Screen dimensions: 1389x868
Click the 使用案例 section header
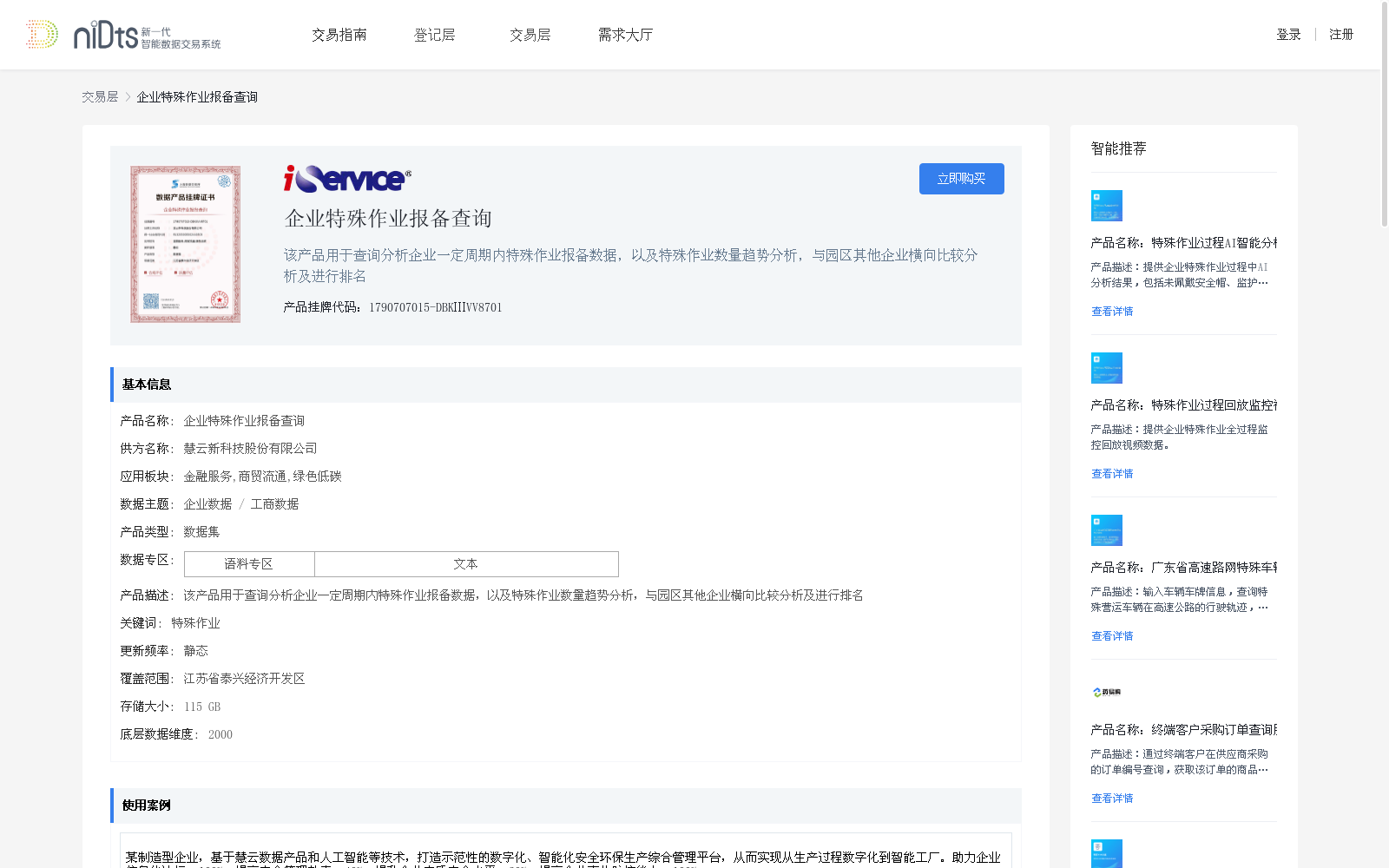(x=566, y=806)
